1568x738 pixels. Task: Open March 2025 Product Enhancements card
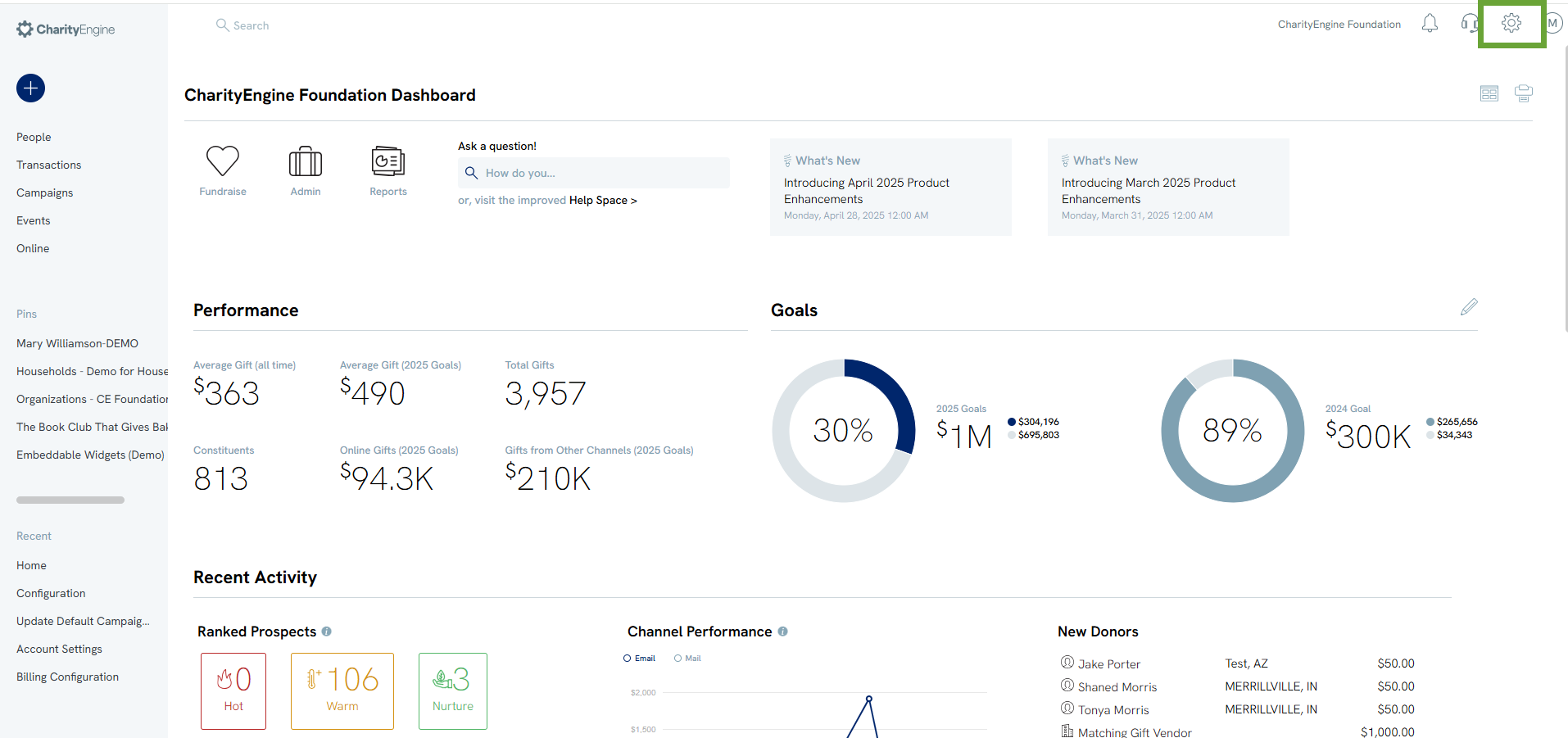click(1168, 187)
